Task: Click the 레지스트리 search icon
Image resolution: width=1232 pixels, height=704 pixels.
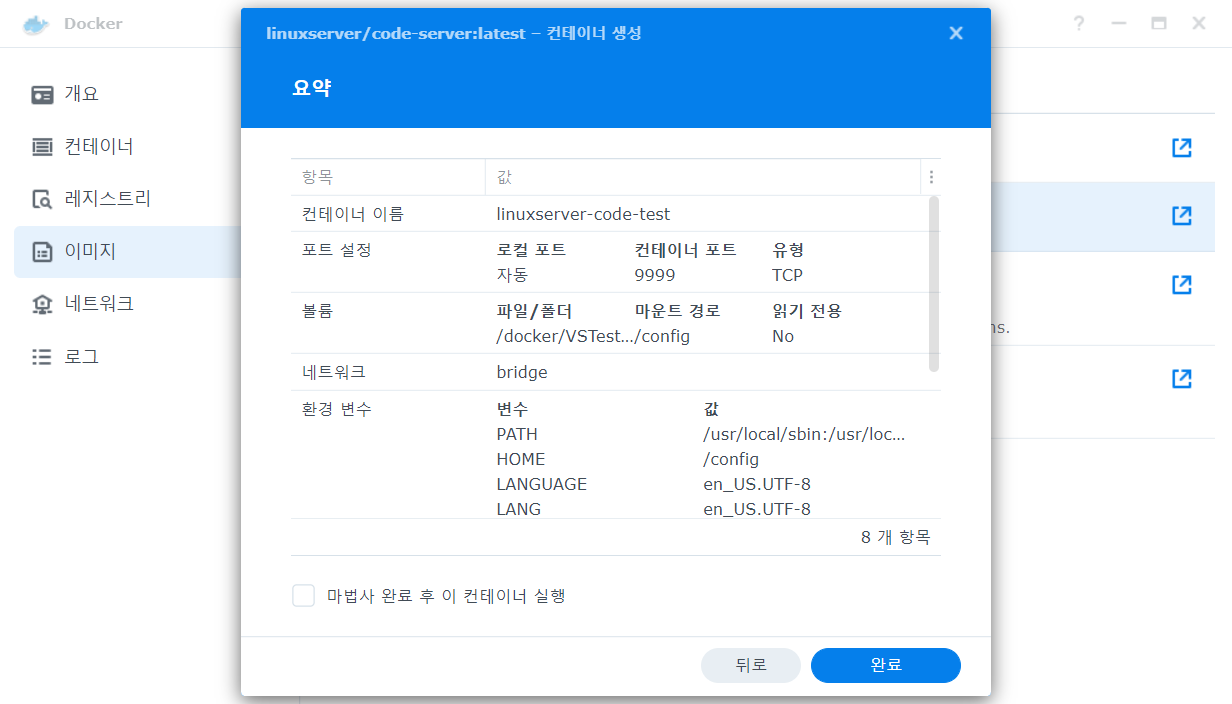Action: 42,199
